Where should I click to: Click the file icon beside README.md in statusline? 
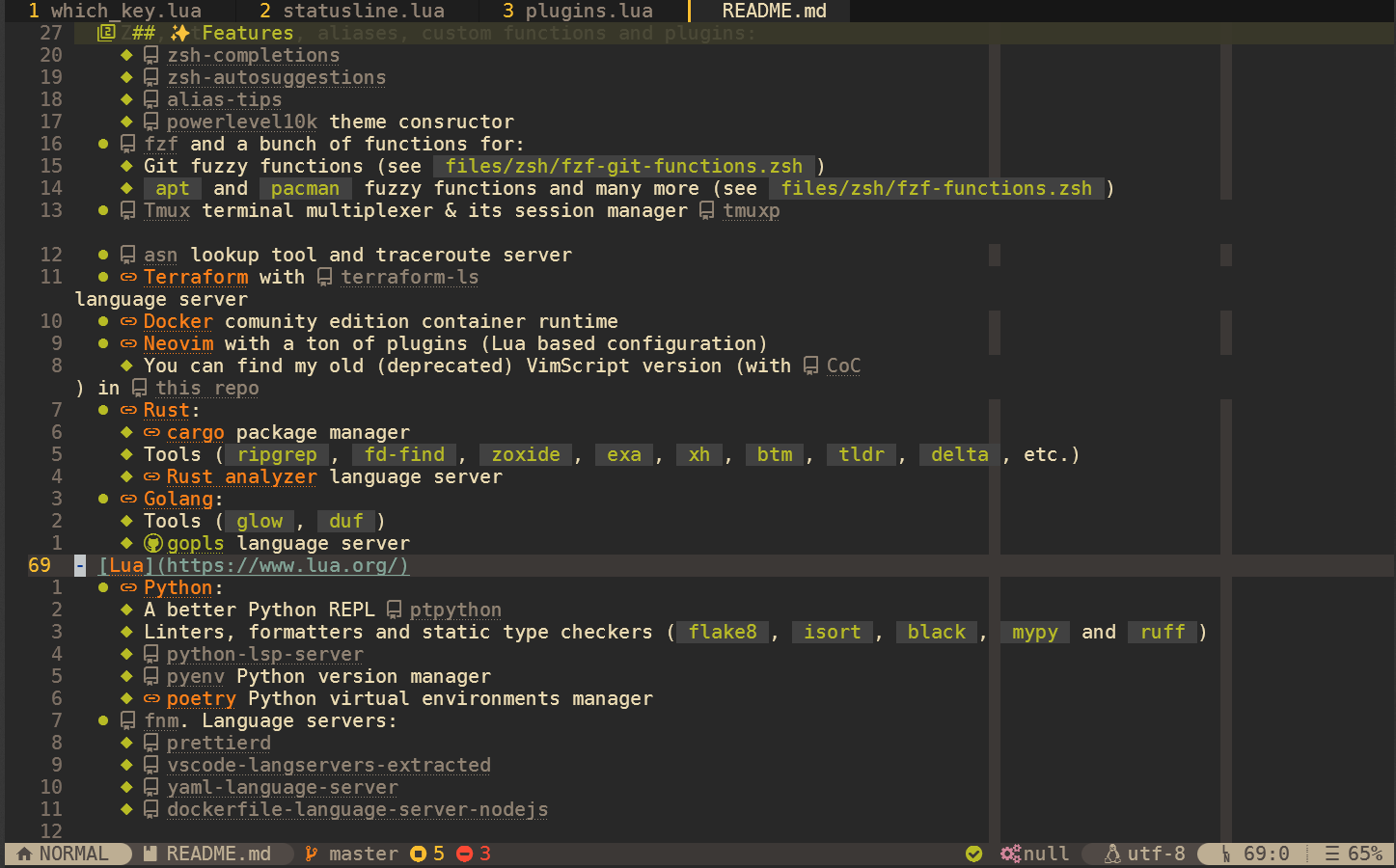tap(150, 854)
